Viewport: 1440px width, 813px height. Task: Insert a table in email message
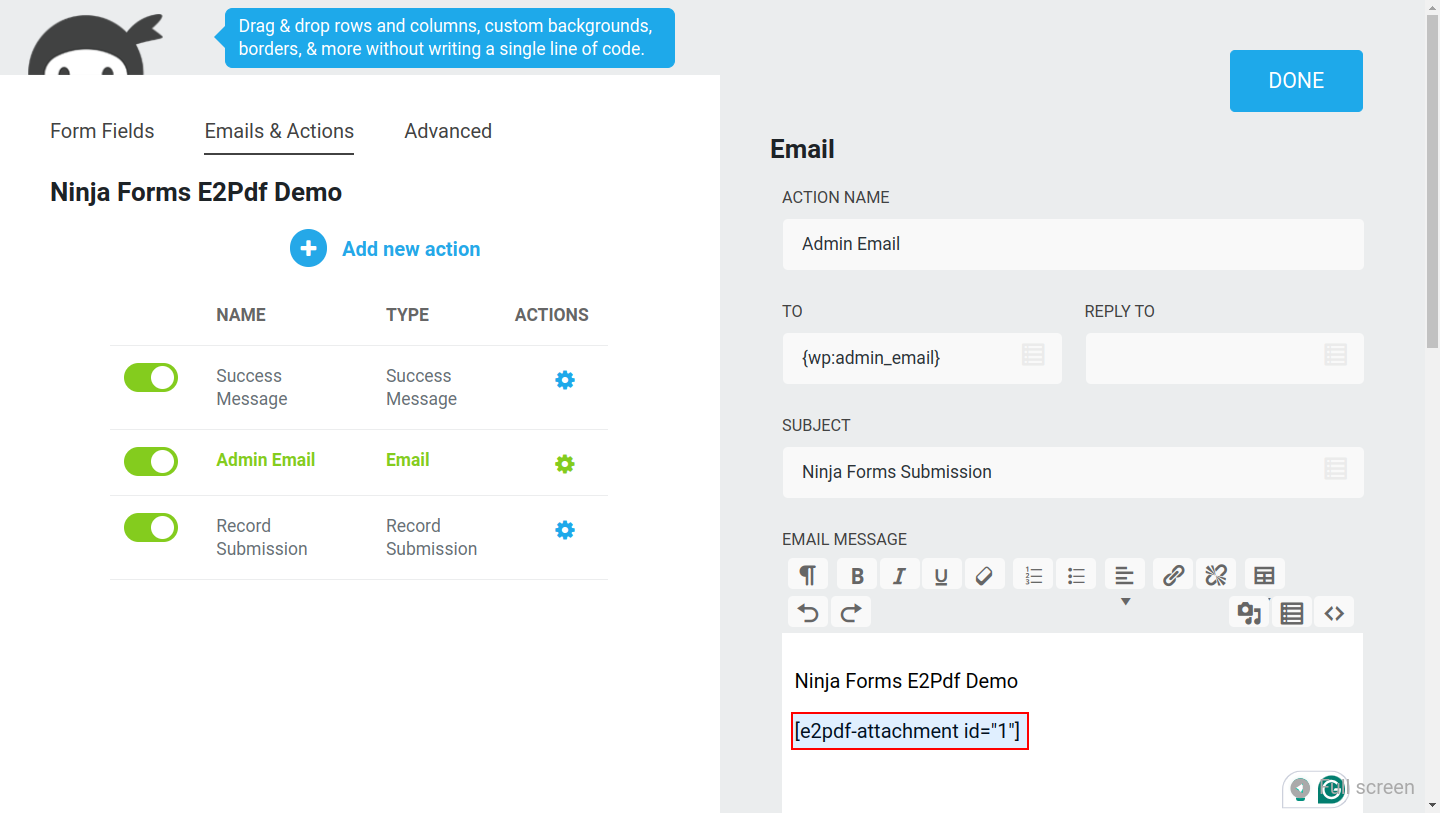pos(1264,575)
